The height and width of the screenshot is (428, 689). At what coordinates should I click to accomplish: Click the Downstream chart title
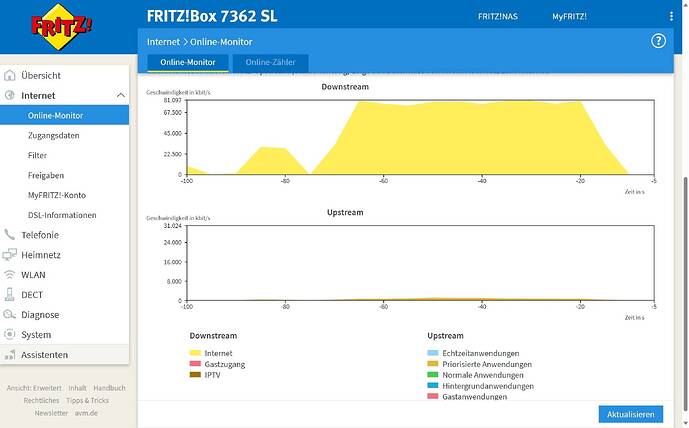click(x=345, y=87)
